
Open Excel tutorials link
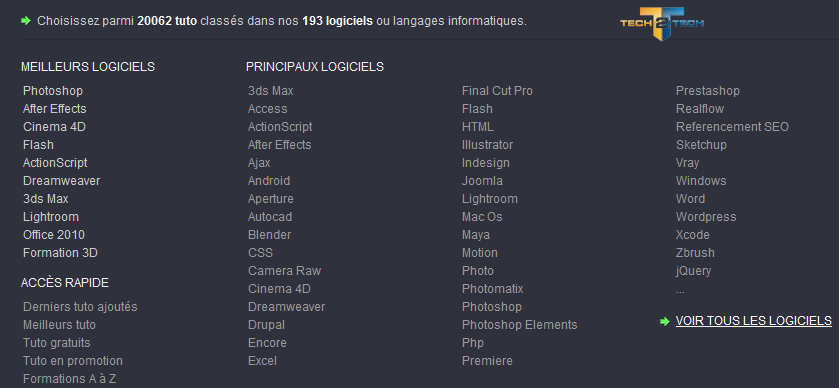262,361
